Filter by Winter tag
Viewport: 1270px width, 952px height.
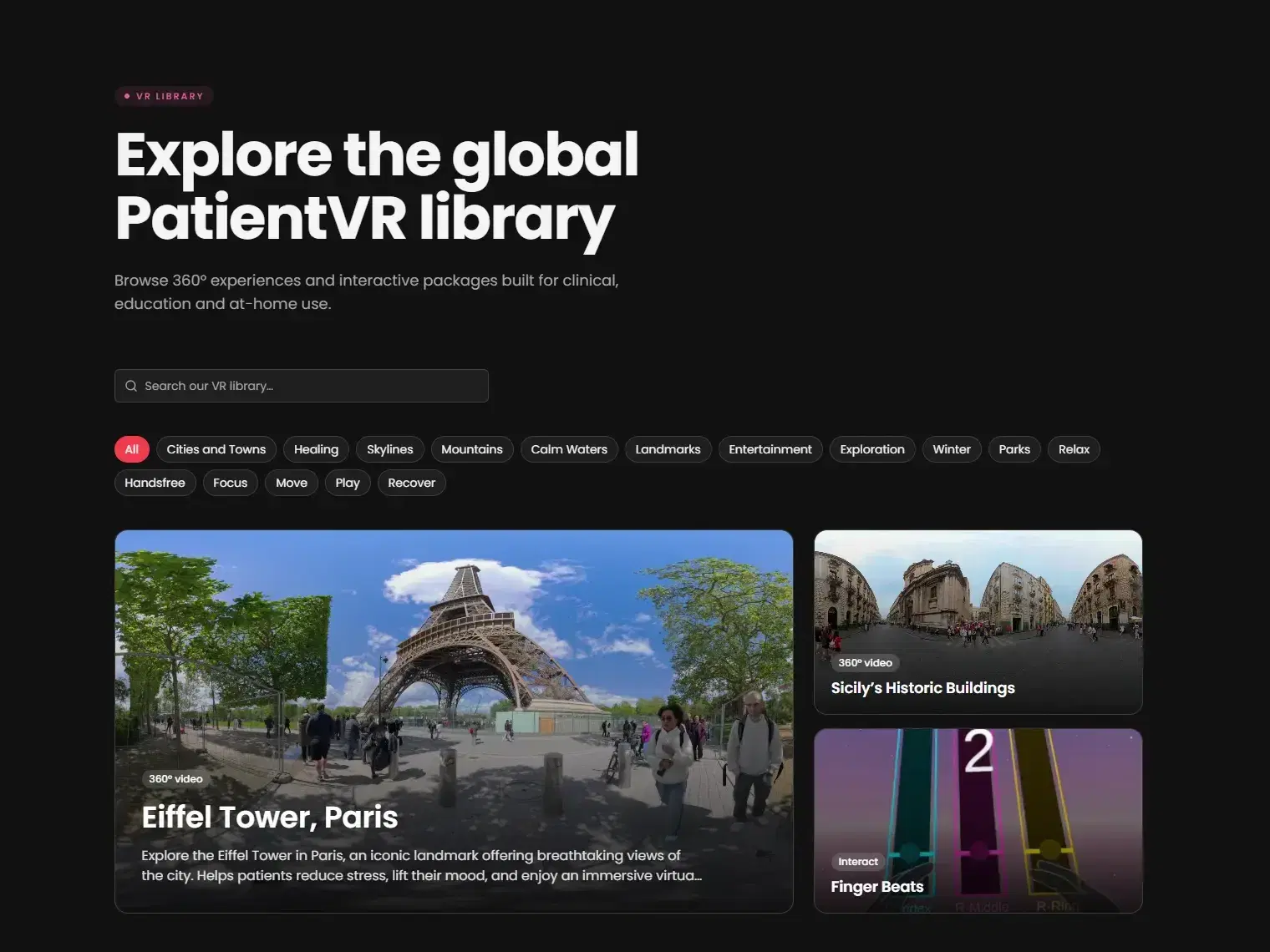[952, 449]
